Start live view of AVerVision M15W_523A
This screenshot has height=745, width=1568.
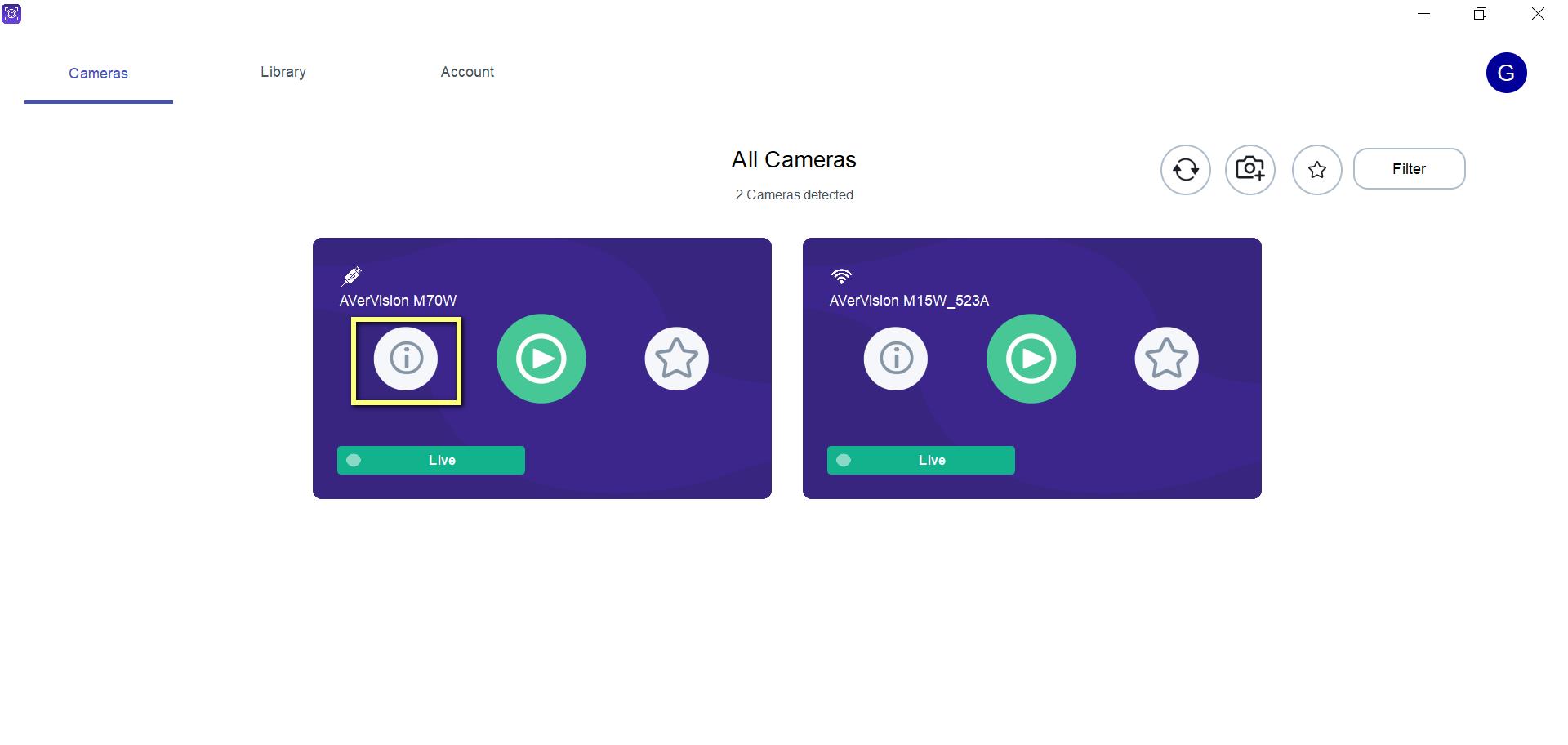(1031, 358)
